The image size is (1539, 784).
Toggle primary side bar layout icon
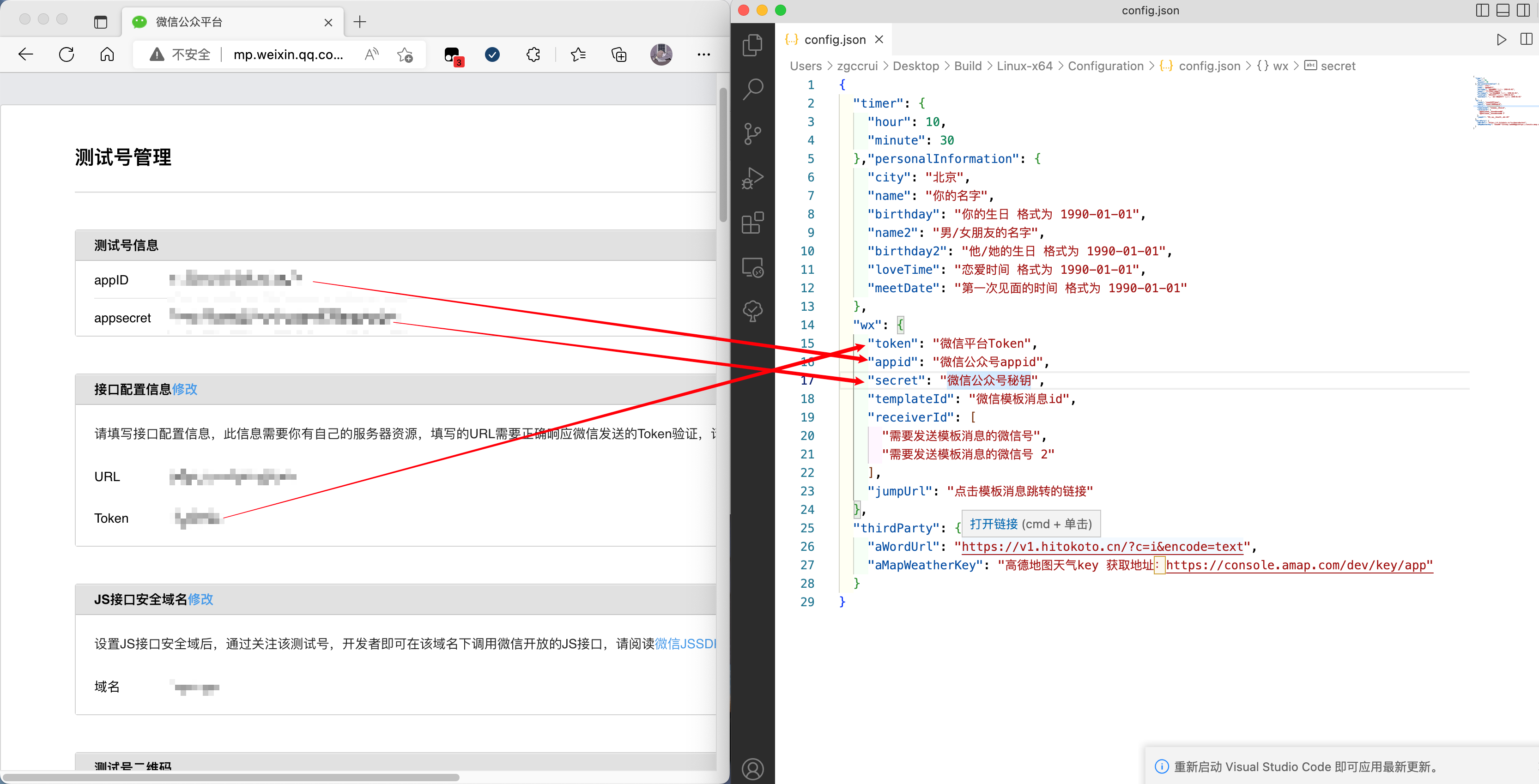click(x=1482, y=11)
